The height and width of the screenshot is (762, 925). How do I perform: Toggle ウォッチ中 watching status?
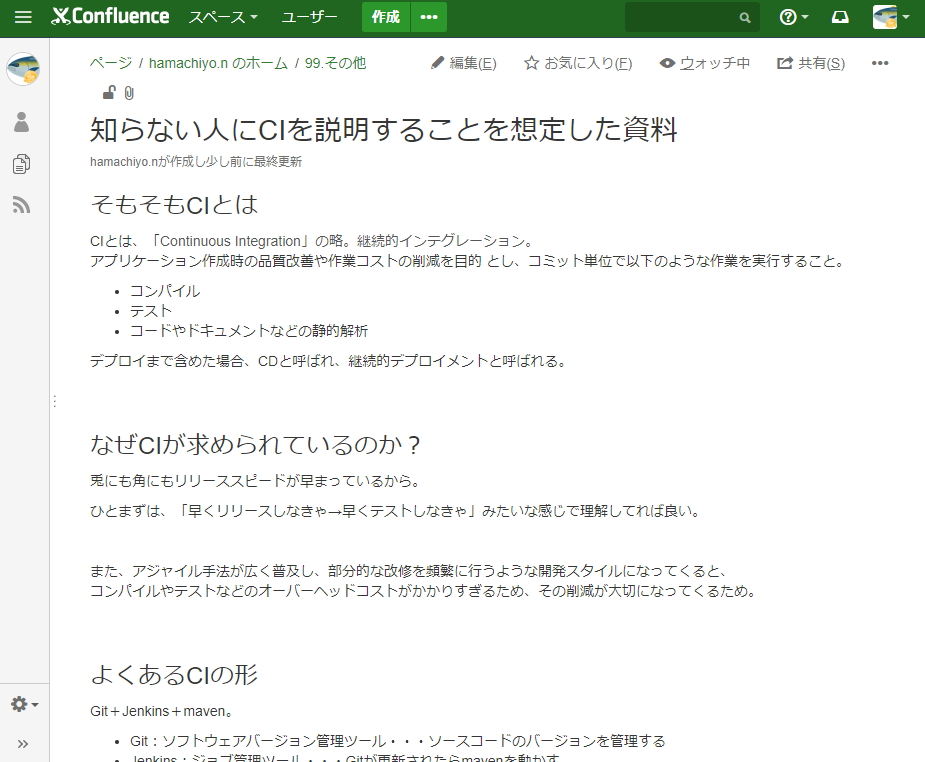[x=705, y=63]
